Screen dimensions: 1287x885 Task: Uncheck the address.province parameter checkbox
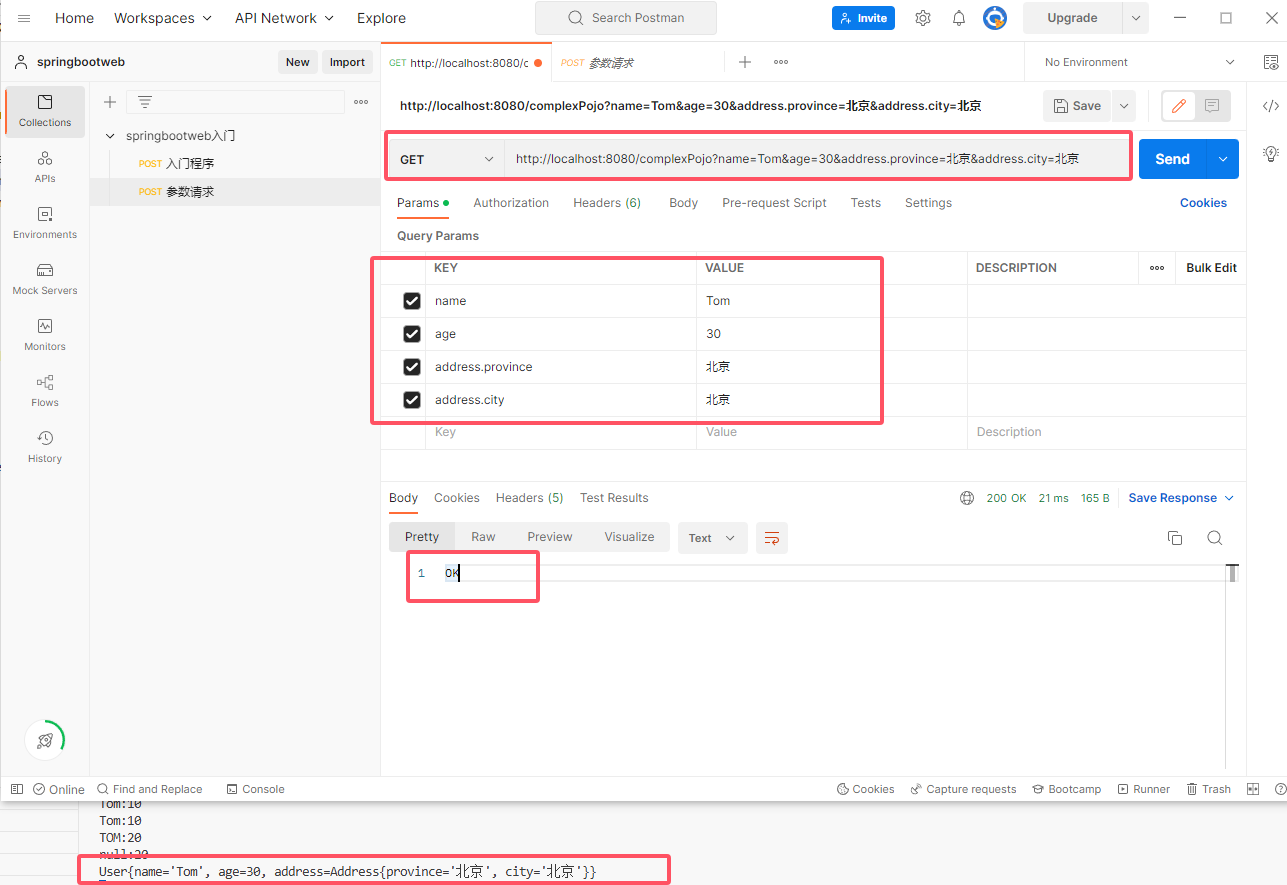411,367
